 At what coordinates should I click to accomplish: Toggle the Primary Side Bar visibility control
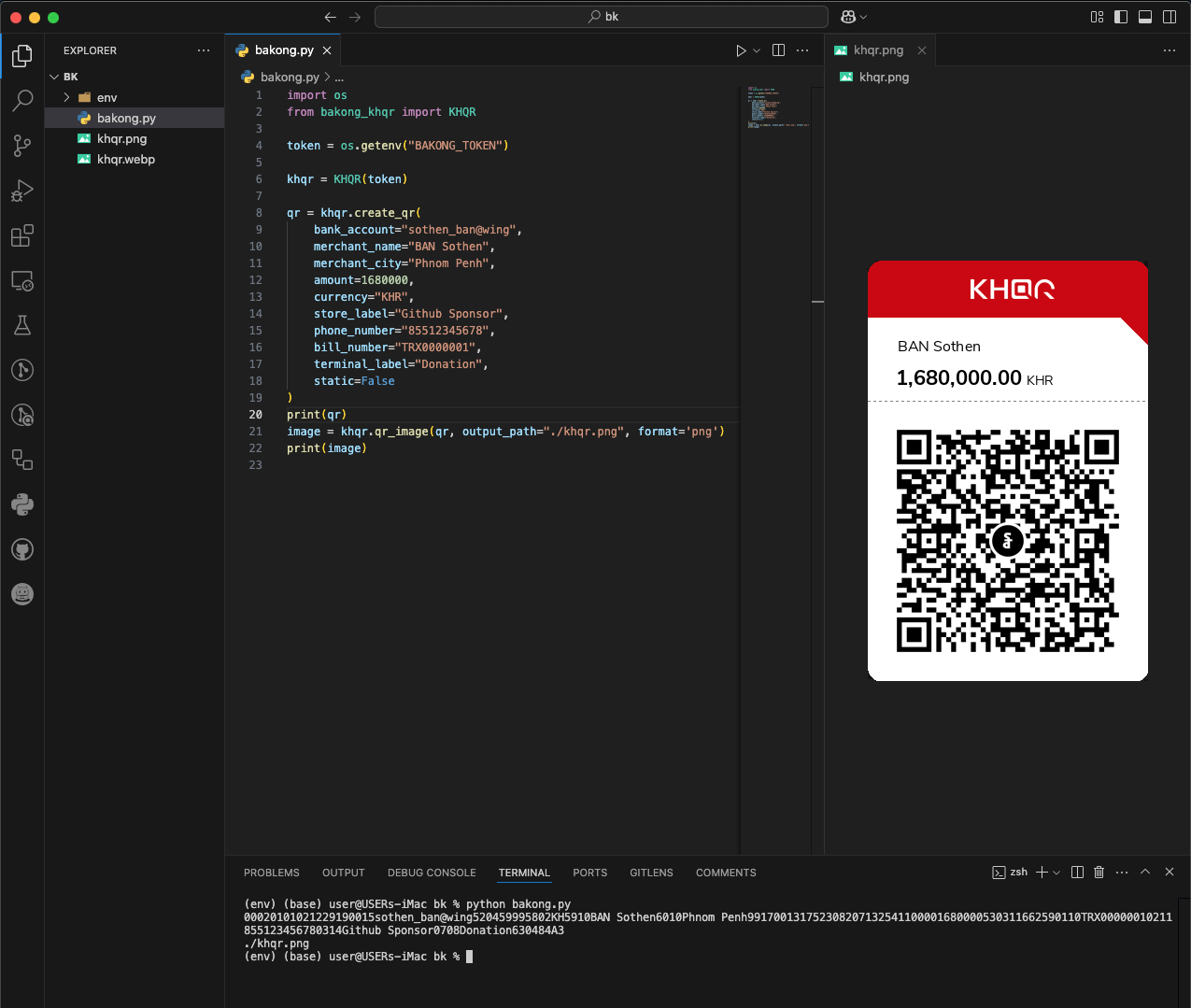pyautogui.click(x=1120, y=17)
